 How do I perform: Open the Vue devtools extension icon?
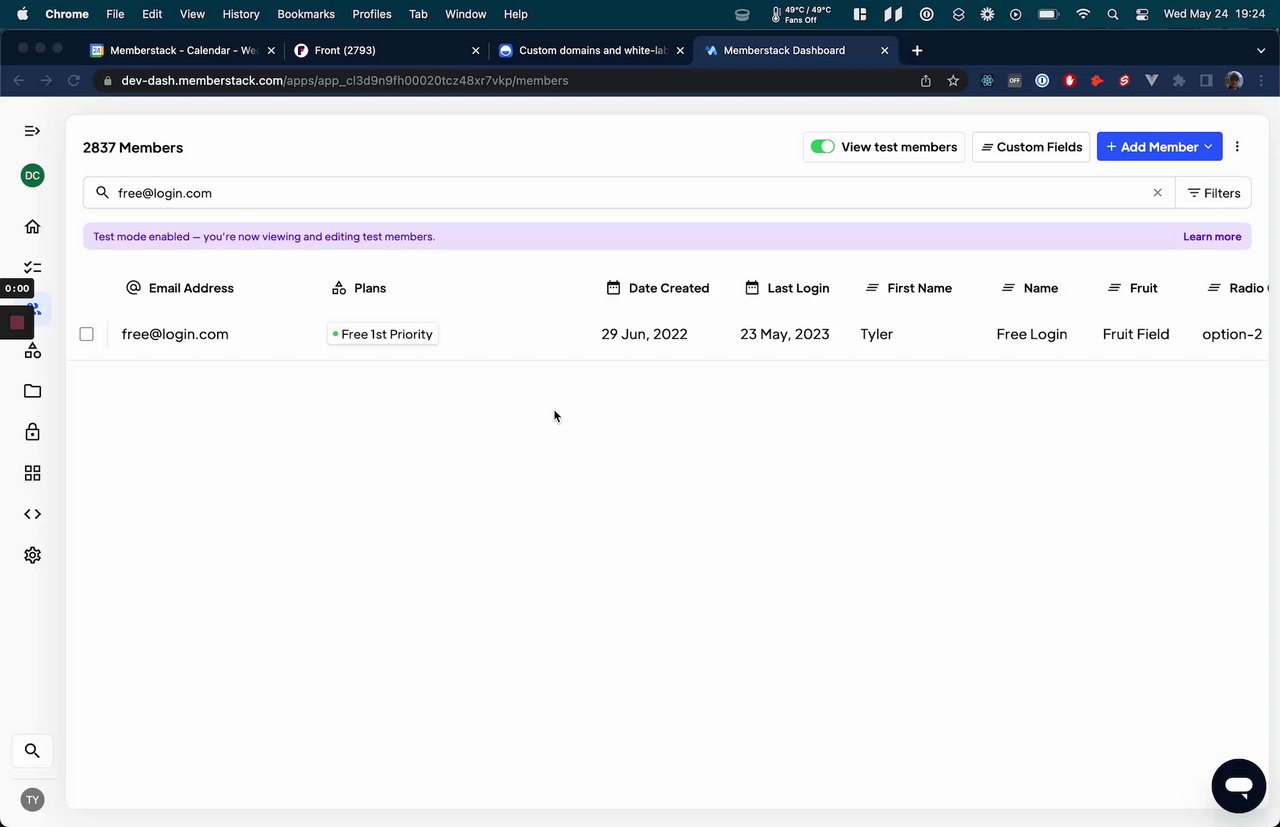click(1151, 80)
